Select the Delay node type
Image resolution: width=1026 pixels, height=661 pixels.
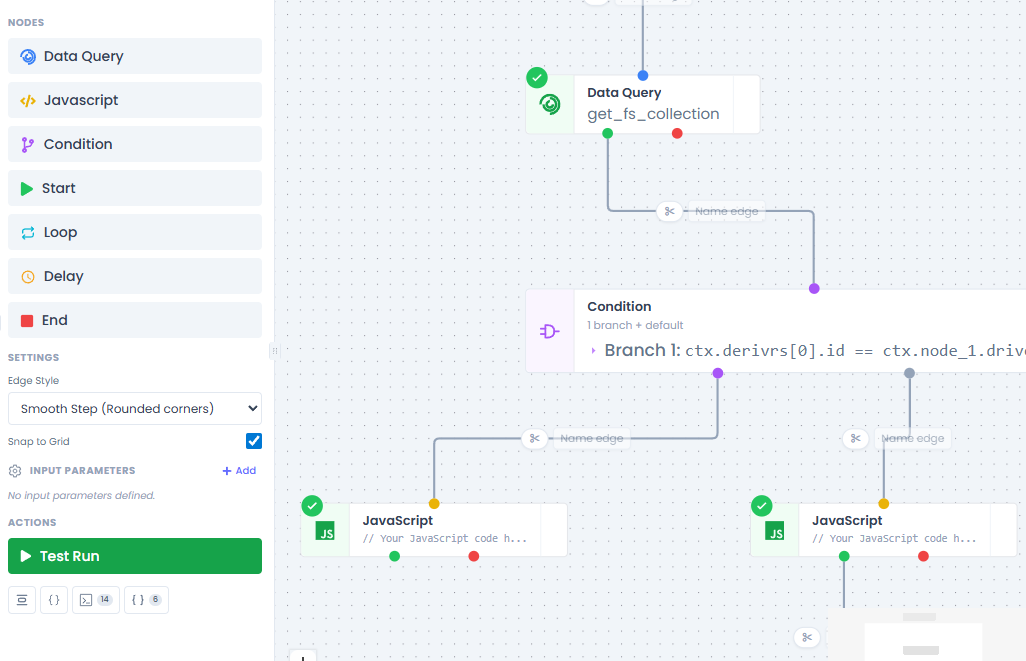135,276
